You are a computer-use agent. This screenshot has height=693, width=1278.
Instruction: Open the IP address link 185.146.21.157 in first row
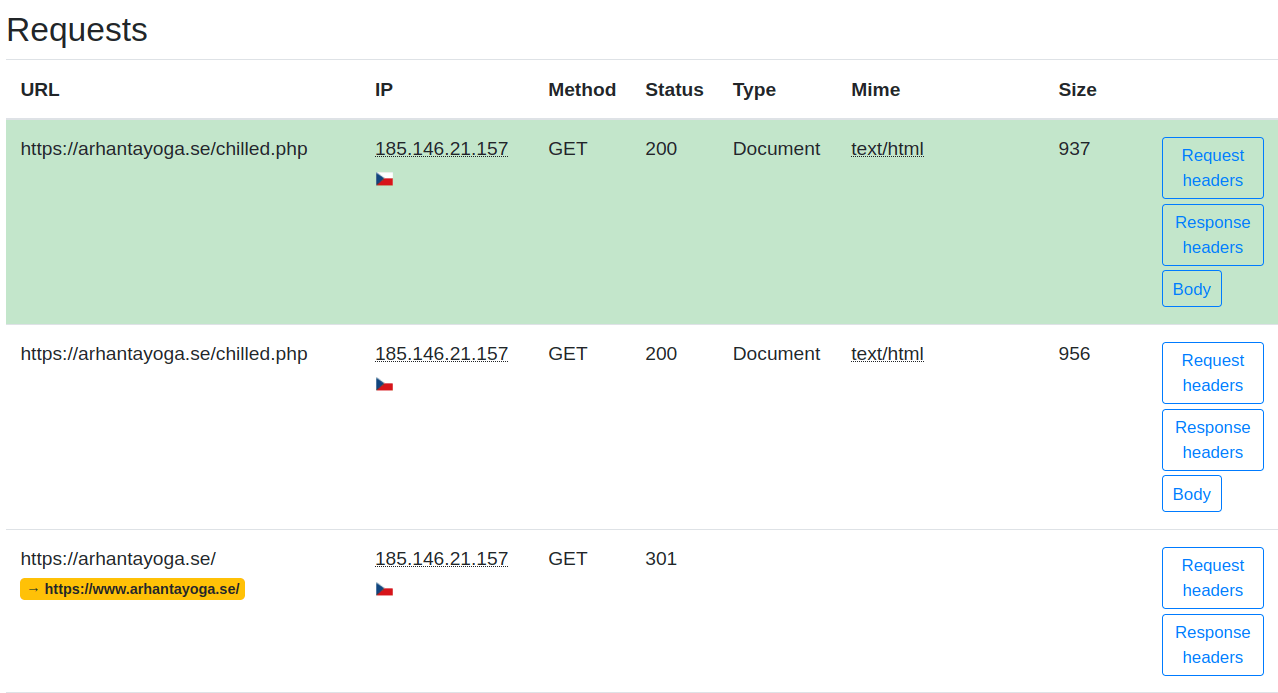tap(441, 148)
